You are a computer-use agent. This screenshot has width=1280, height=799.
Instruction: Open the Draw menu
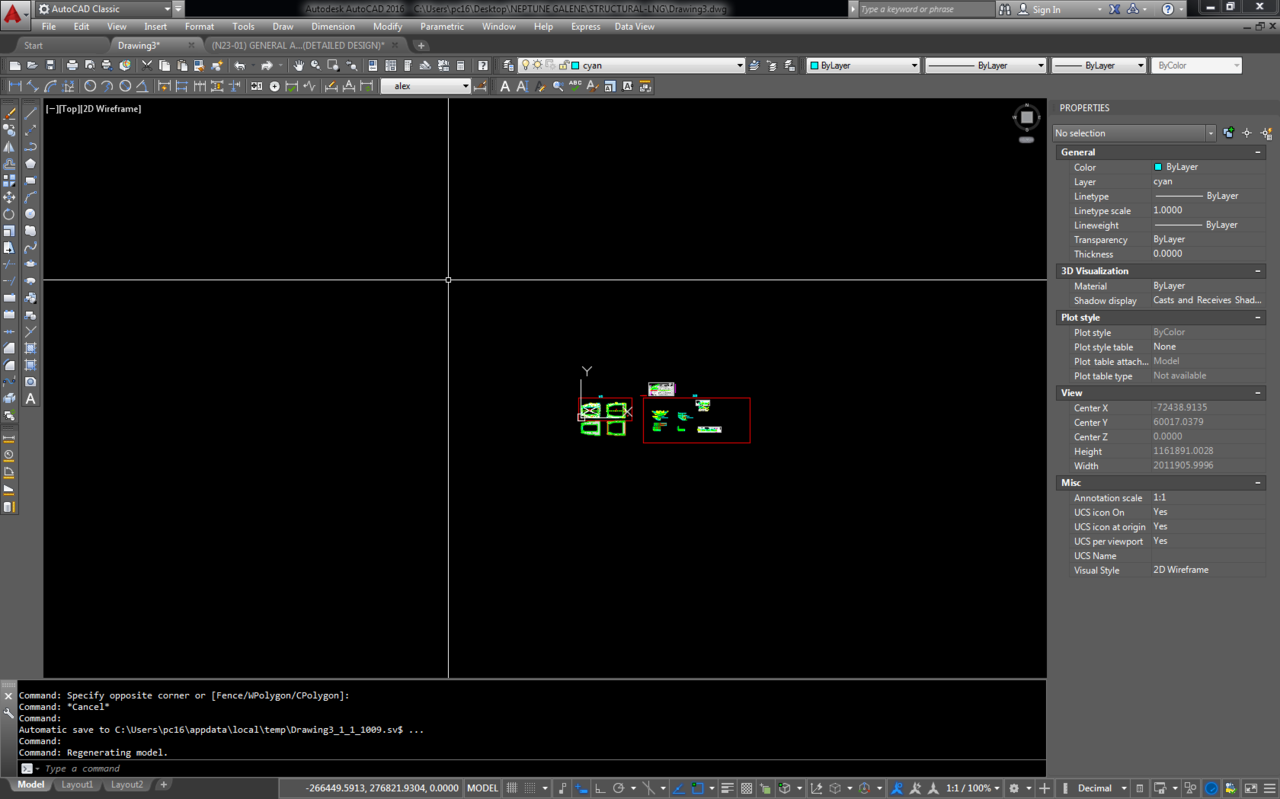coord(283,27)
